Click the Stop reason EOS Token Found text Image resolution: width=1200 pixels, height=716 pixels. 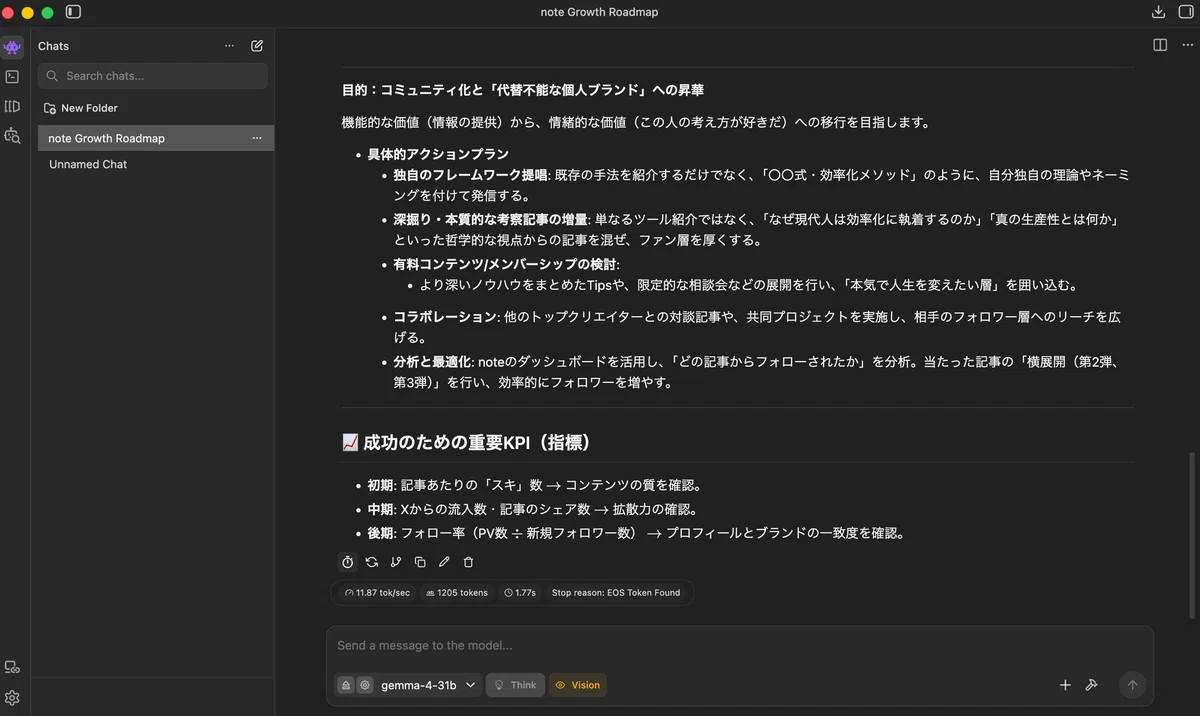(615, 592)
